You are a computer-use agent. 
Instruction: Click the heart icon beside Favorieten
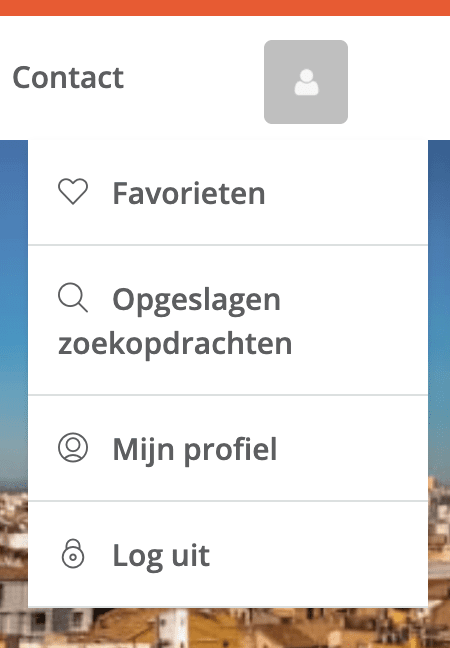pos(73,192)
